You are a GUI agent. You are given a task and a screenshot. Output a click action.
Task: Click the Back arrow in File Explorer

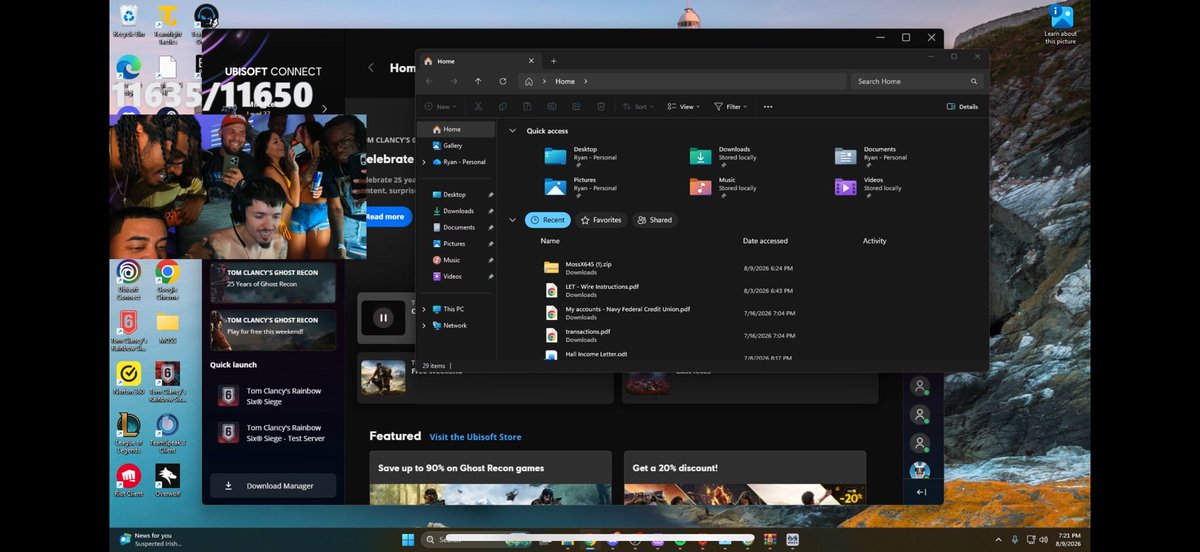[429, 81]
